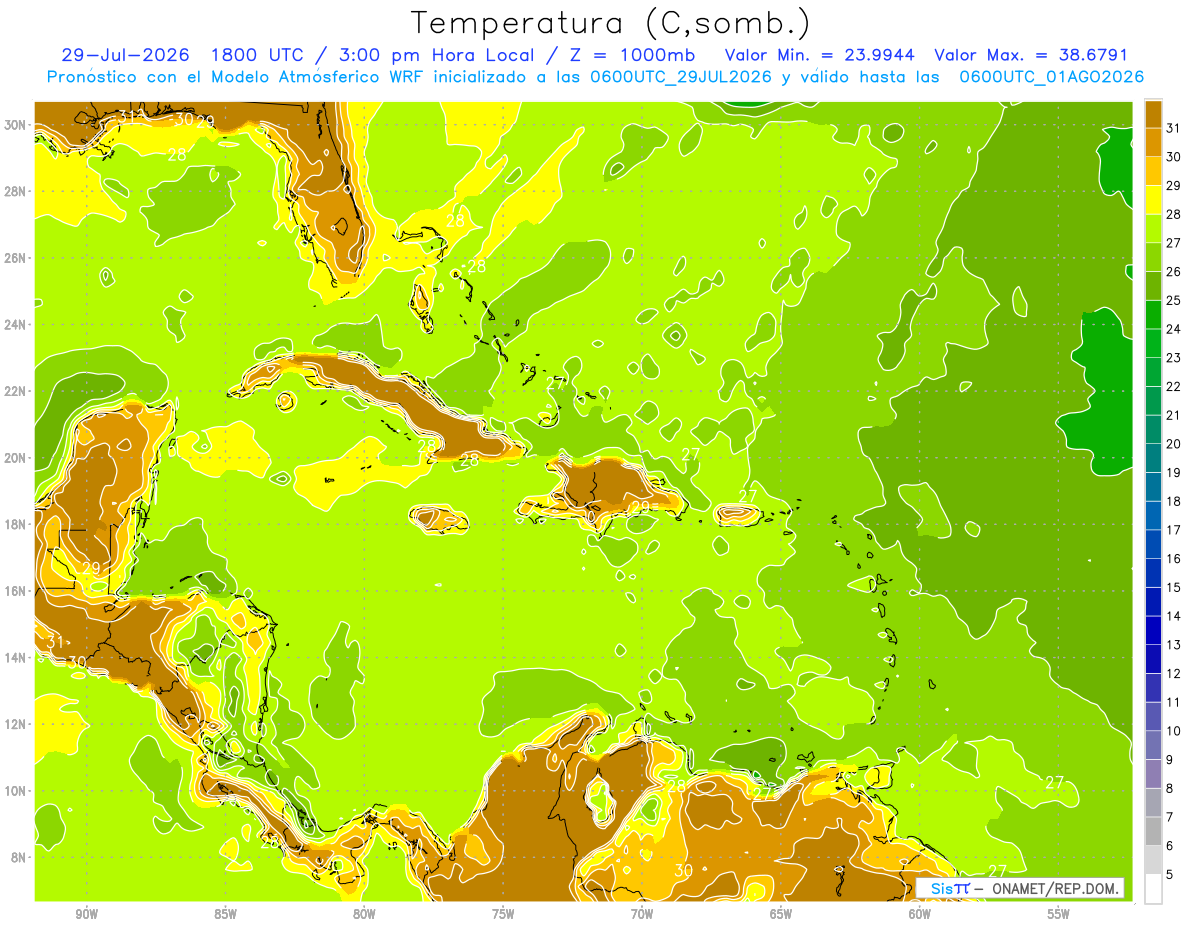The height and width of the screenshot is (927, 1200).
Task: Click the '12N' latitude axis label
Action: point(15,724)
